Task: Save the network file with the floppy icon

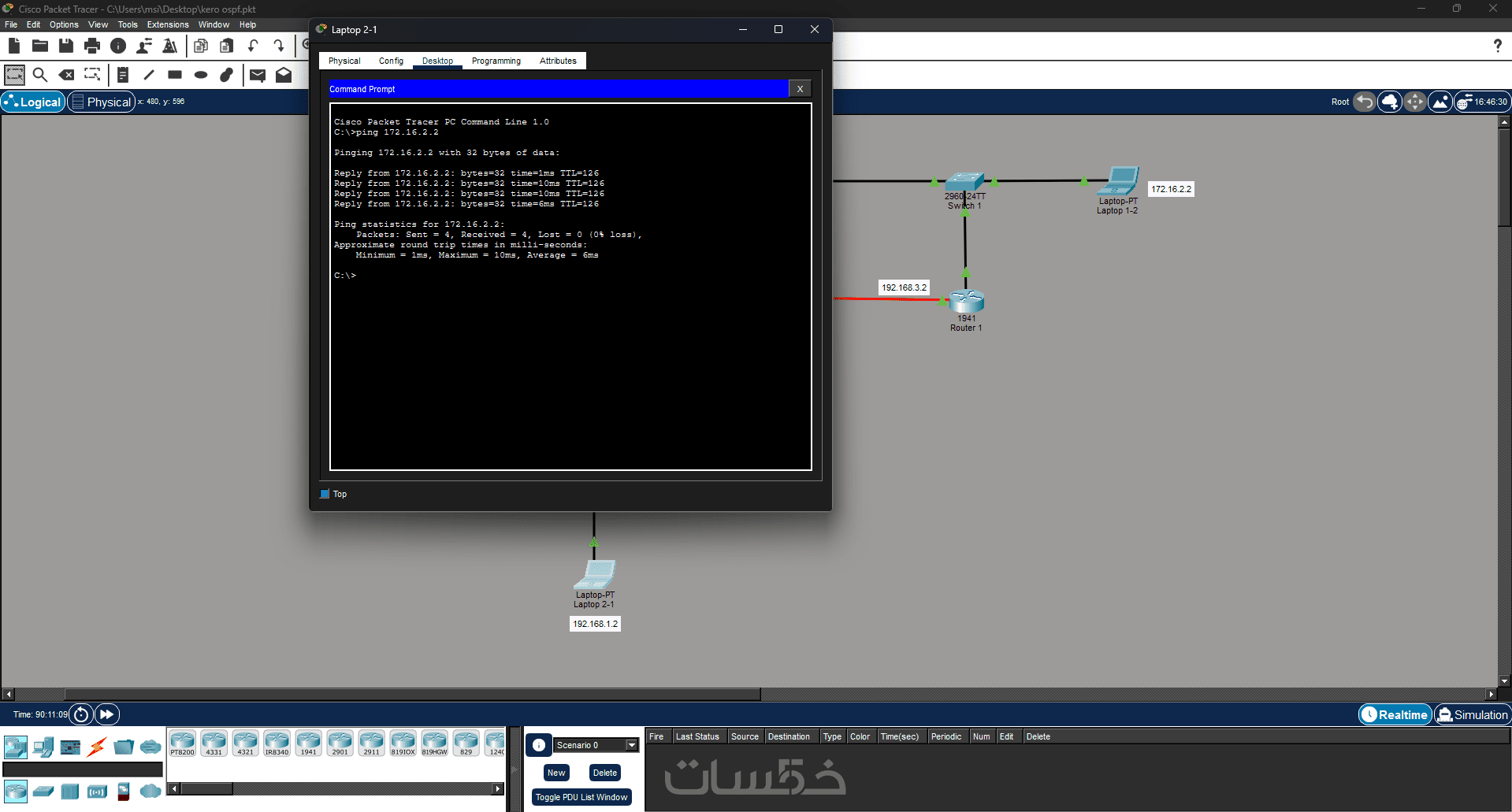Action: coord(66,46)
